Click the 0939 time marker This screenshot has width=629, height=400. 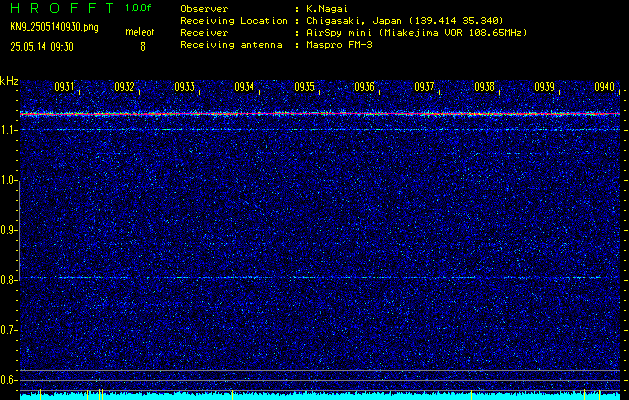(544, 87)
